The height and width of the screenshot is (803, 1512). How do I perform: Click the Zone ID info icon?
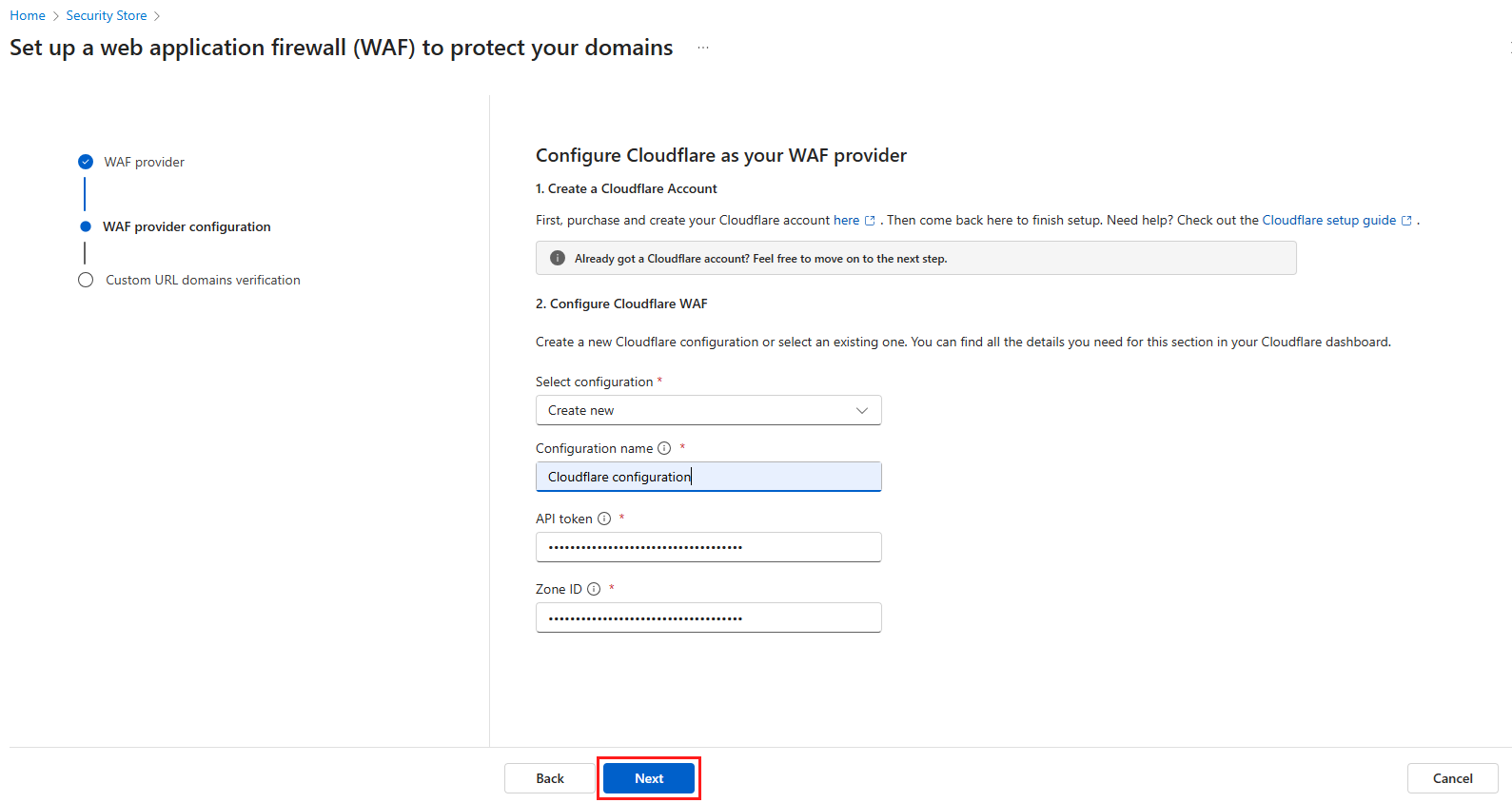[x=594, y=589]
